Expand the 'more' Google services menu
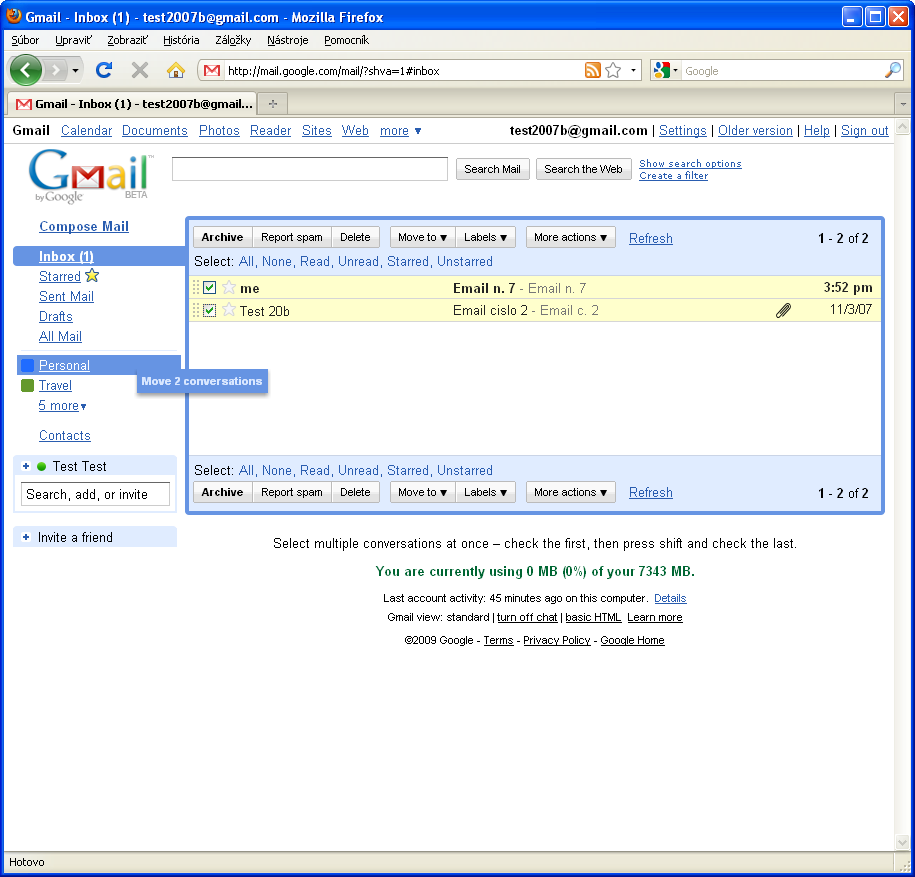The height and width of the screenshot is (877, 915). pyautogui.click(x=400, y=131)
